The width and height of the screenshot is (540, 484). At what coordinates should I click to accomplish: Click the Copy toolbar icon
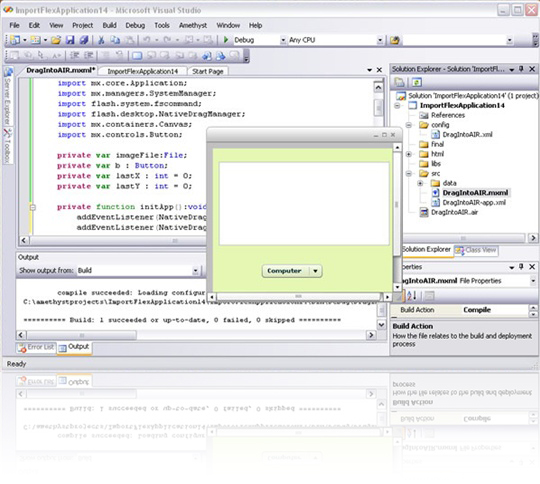(x=115, y=40)
